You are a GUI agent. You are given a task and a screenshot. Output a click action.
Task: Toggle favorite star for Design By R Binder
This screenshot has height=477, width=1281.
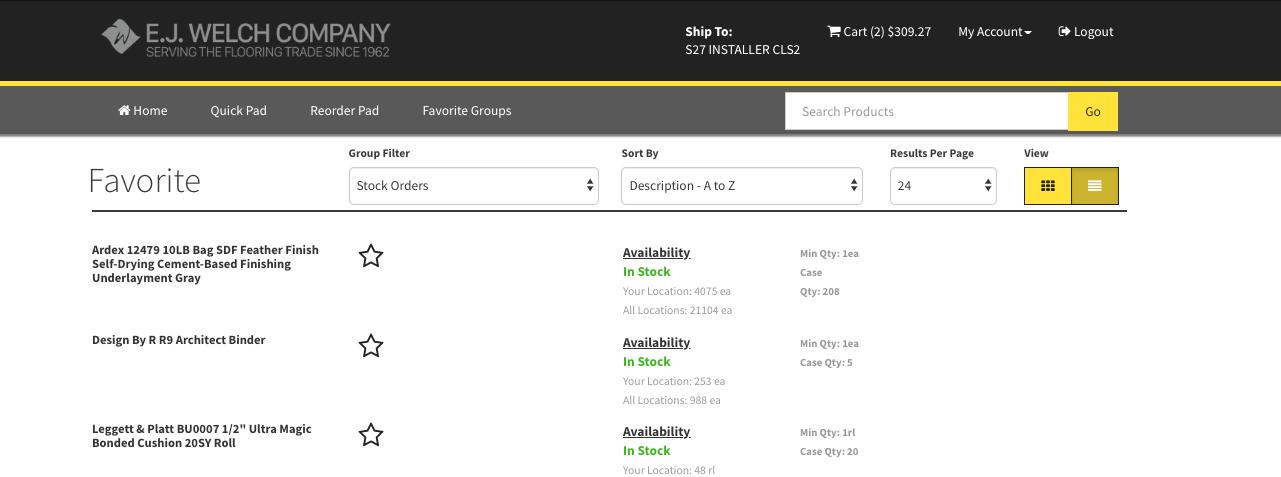pos(371,346)
